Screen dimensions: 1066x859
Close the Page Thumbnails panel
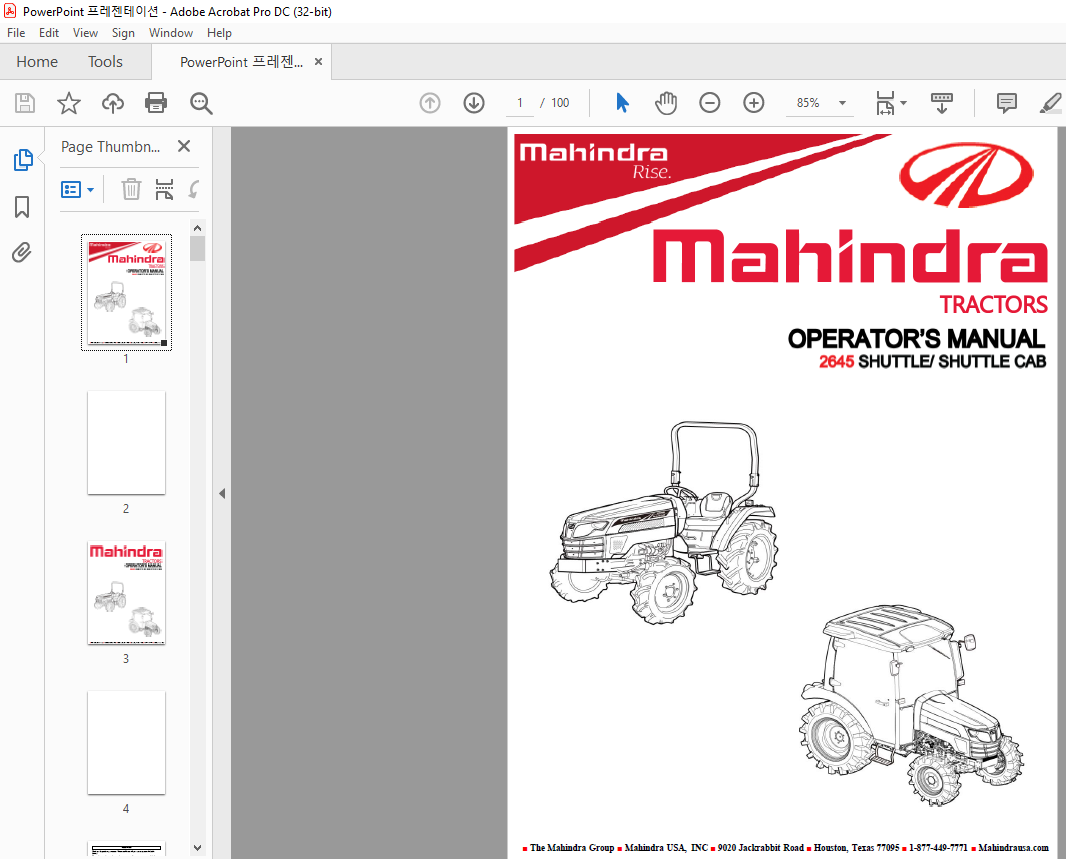coord(184,146)
